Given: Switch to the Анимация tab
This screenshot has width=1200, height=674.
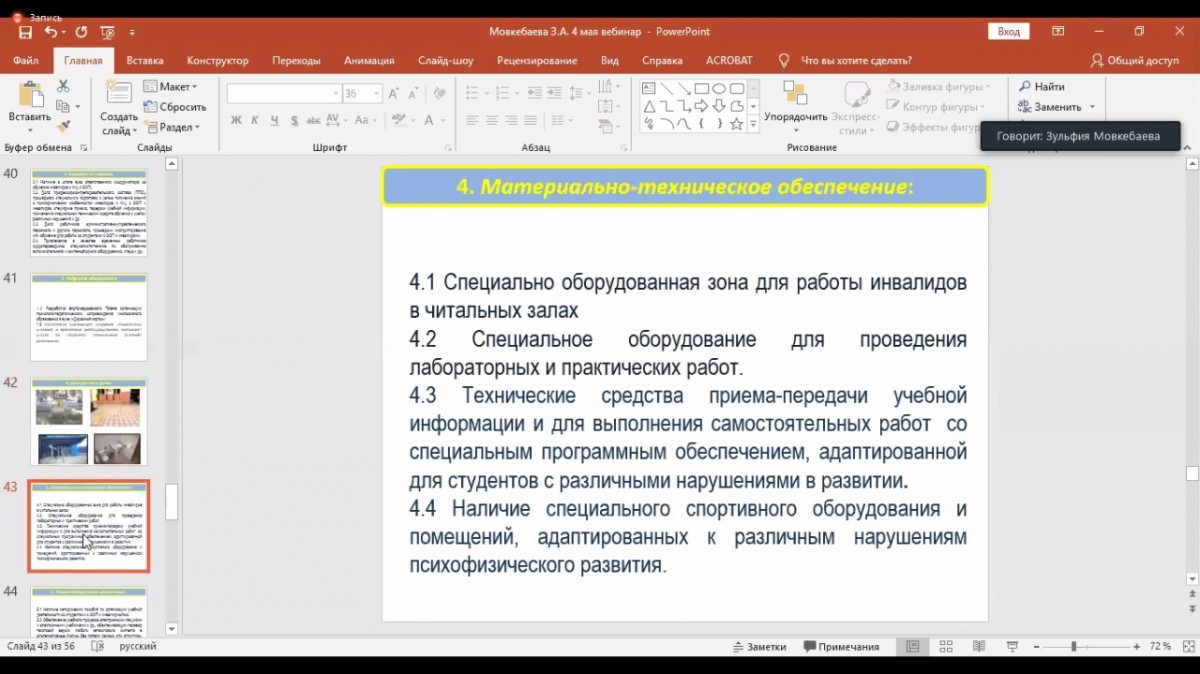Looking at the screenshot, I should click(x=369, y=60).
